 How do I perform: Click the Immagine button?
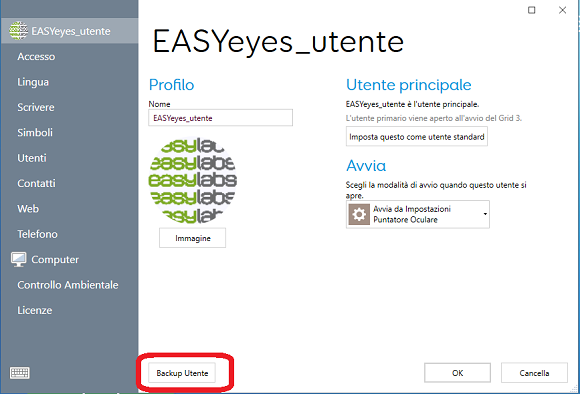click(192, 238)
